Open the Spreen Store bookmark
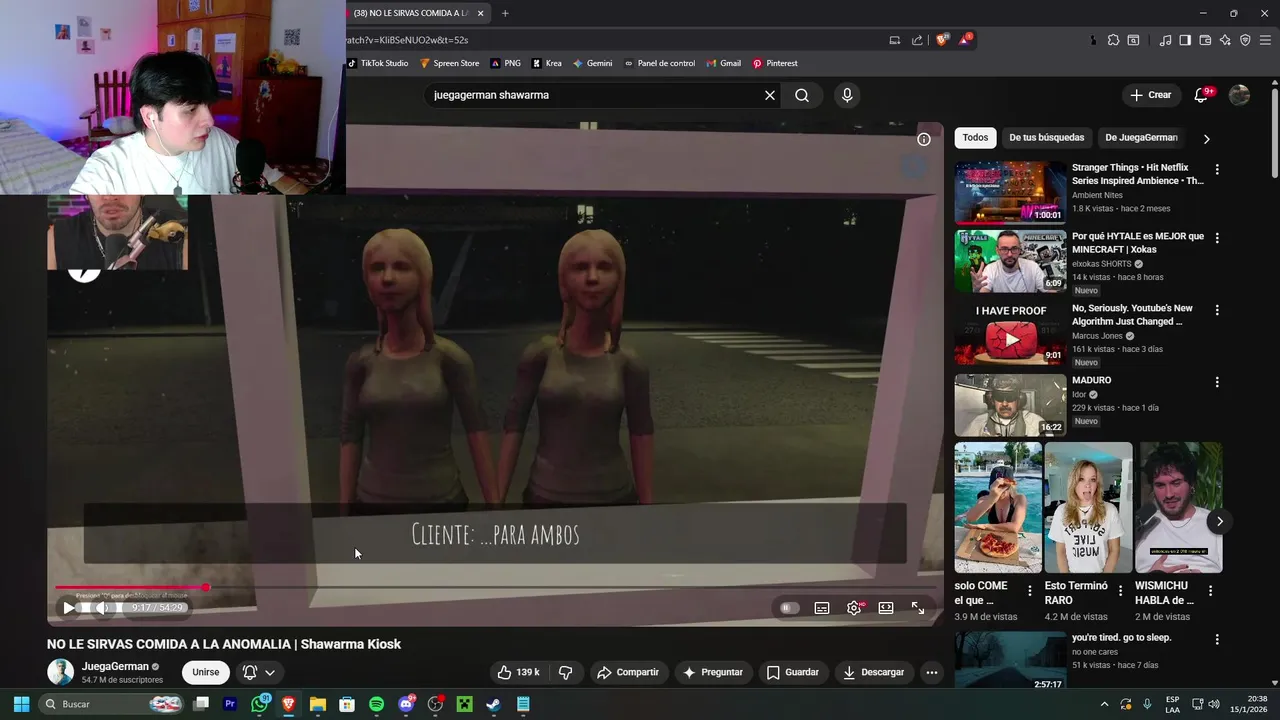Screen dimensions: 1280x720 [x=449, y=63]
